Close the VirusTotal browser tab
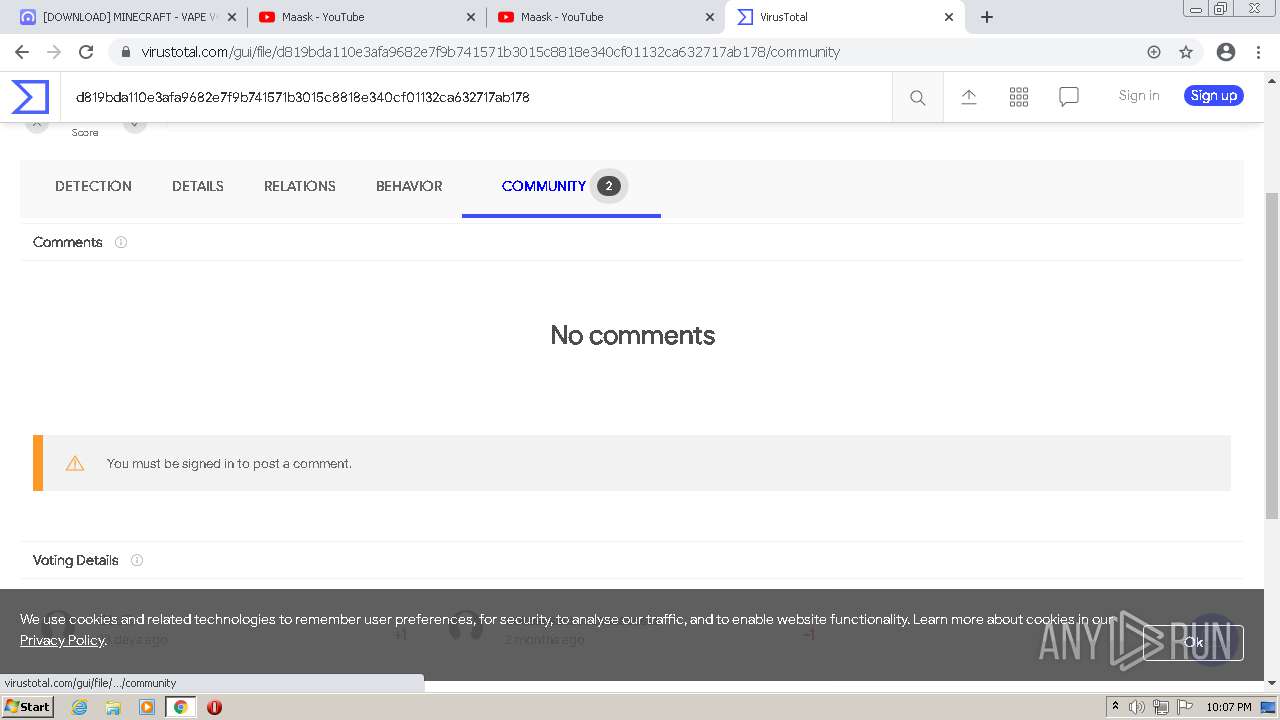The image size is (1280, 720). pos(949,17)
